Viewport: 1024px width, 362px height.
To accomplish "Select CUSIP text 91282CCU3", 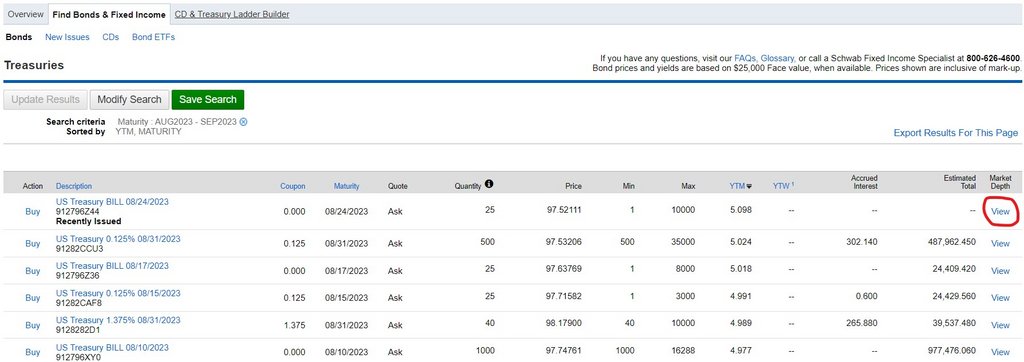I will pos(80,249).
